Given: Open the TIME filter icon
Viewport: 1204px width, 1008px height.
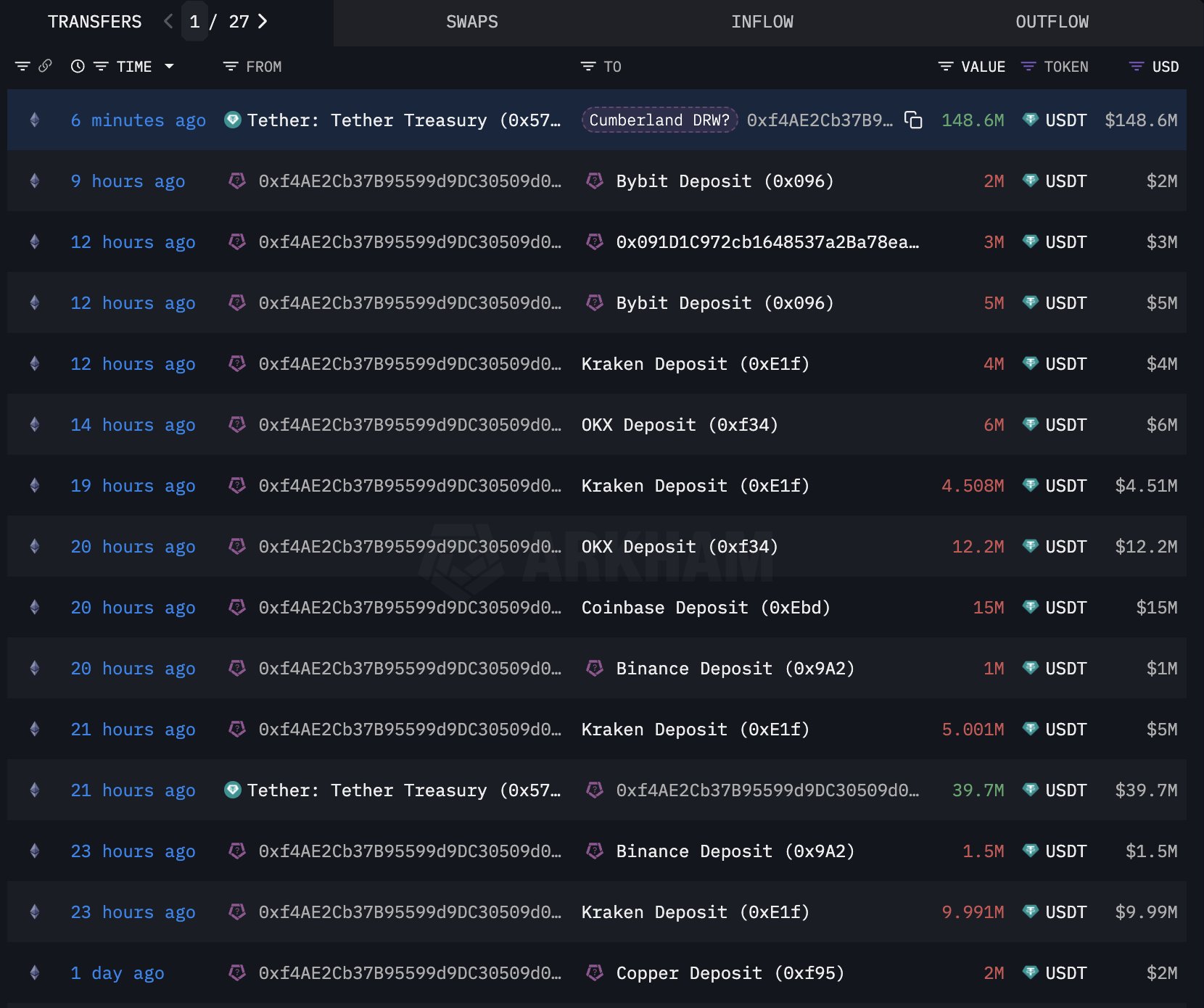Looking at the screenshot, I should pyautogui.click(x=101, y=66).
